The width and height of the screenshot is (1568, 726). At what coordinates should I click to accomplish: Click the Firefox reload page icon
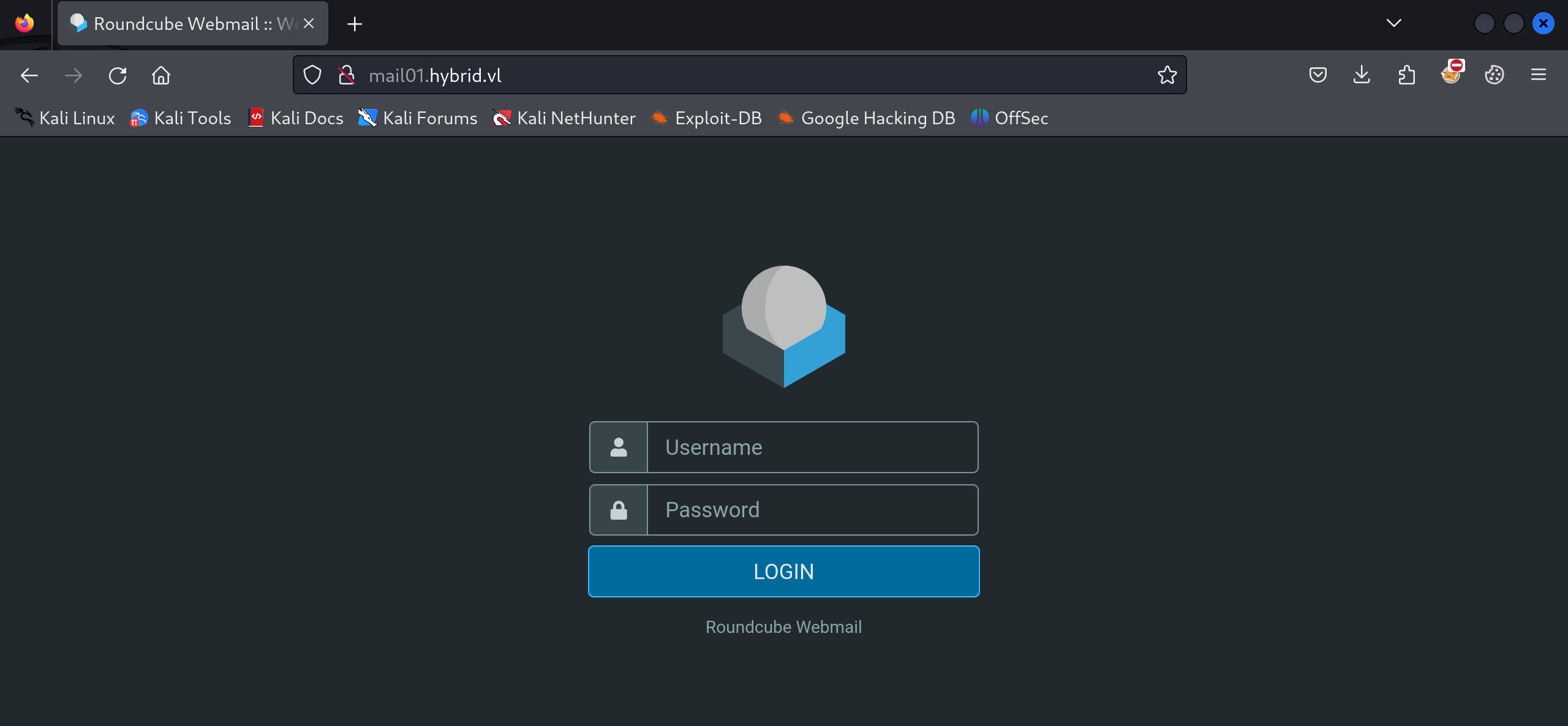117,75
